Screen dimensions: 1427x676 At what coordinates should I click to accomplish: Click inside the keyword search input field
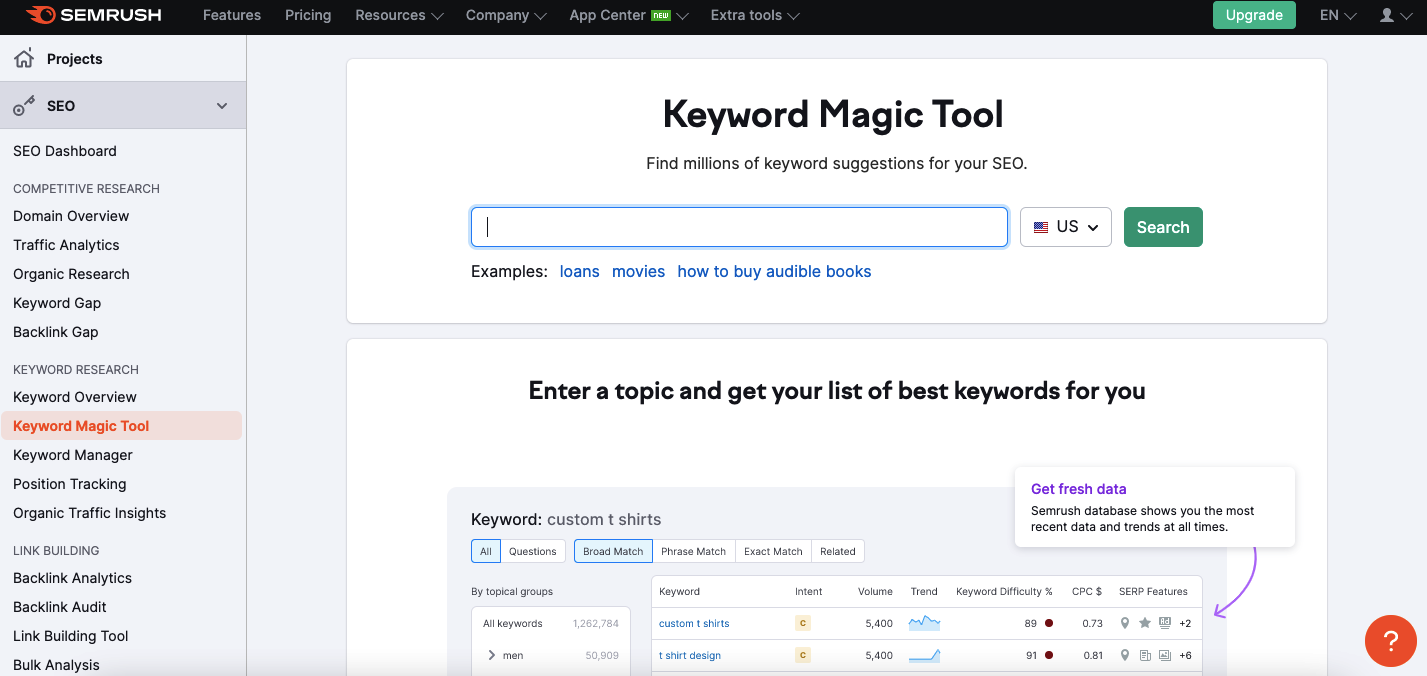click(738, 227)
